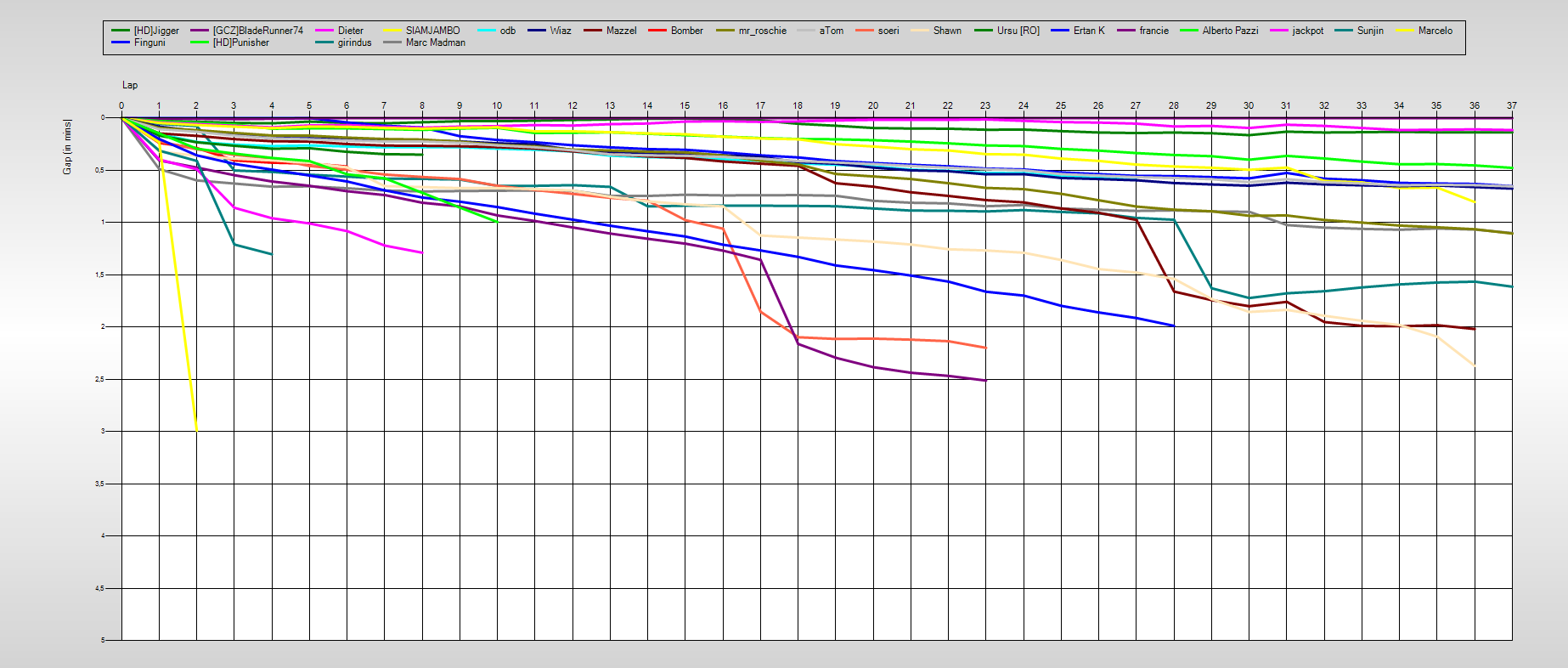Click the mr_roschie legend entry
The image size is (1568, 668).
(762, 31)
